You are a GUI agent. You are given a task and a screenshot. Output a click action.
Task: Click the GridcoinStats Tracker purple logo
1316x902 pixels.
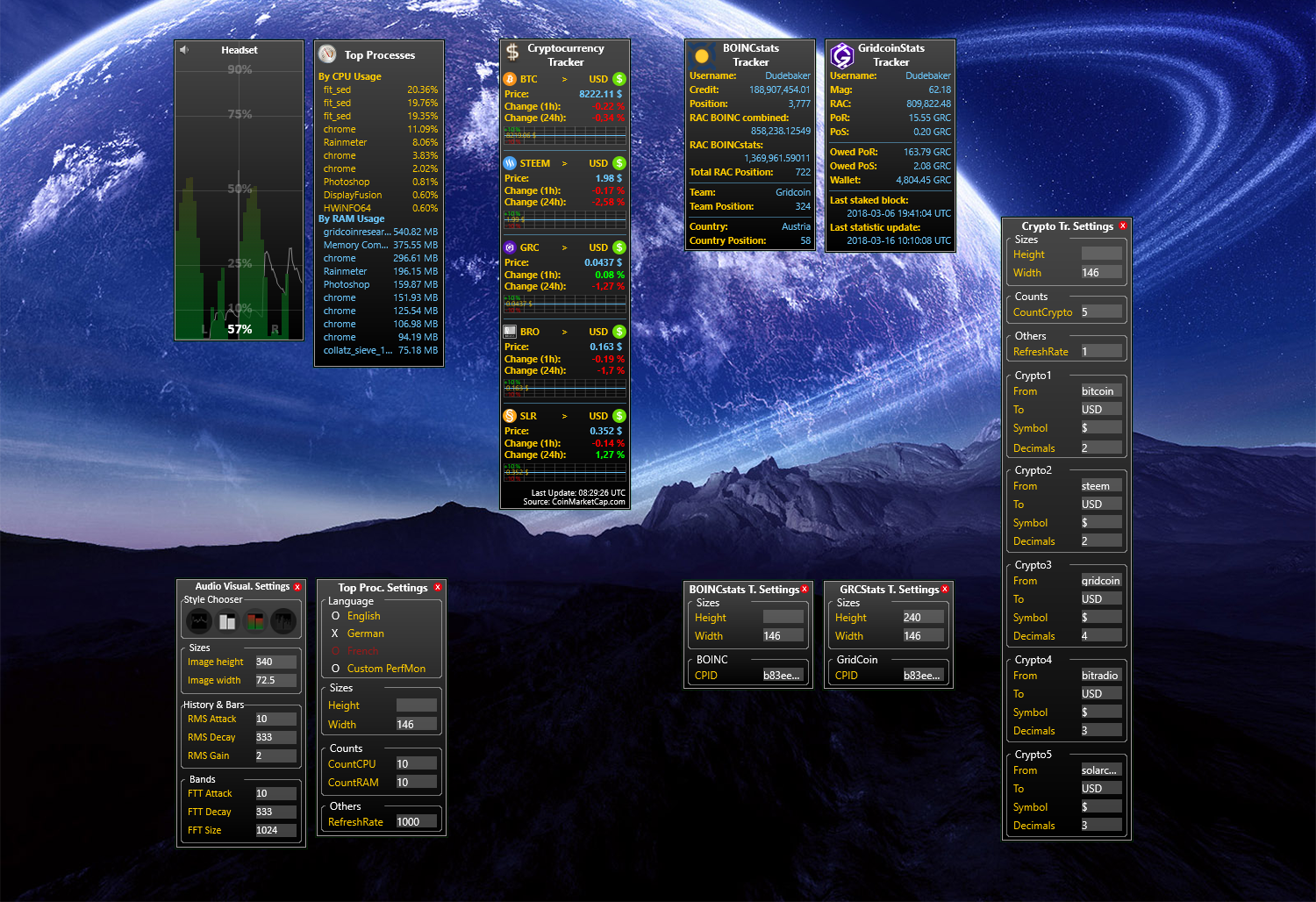click(x=842, y=55)
